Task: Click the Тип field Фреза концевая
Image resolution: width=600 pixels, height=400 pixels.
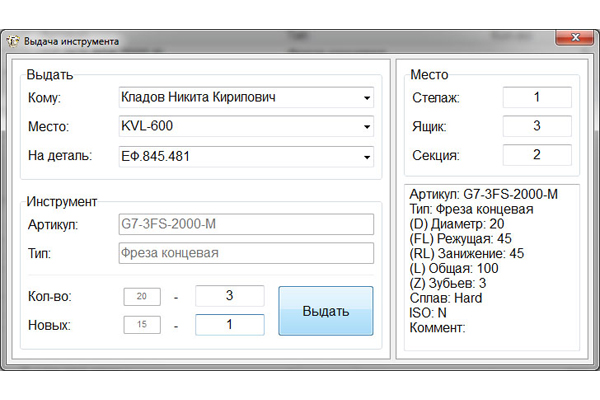Action: pyautogui.click(x=246, y=253)
